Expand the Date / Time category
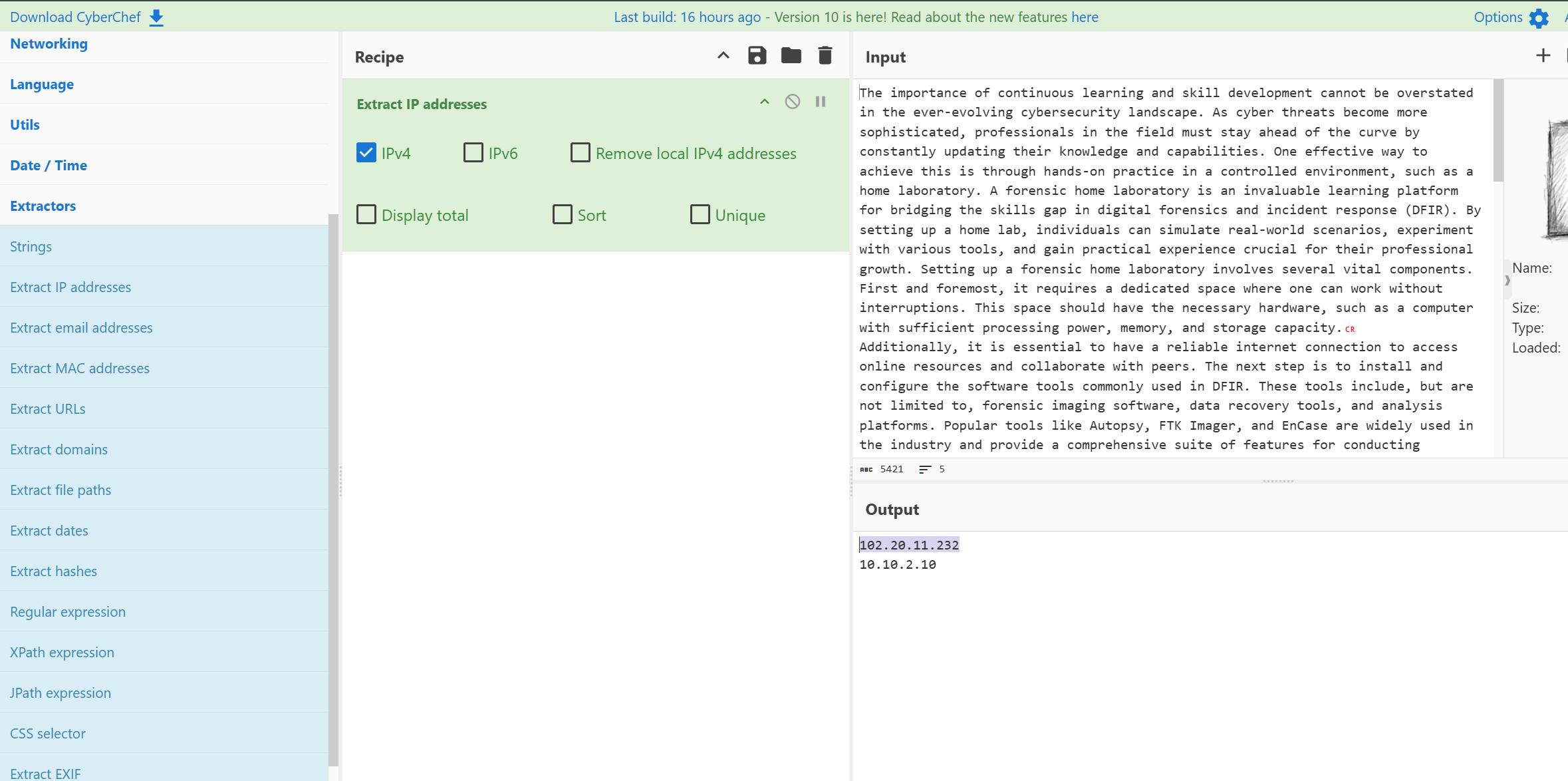 coord(164,166)
